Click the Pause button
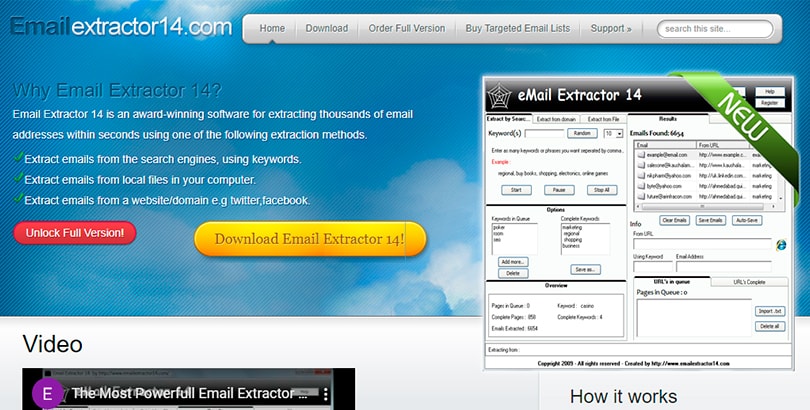The width and height of the screenshot is (810, 410). [x=559, y=190]
